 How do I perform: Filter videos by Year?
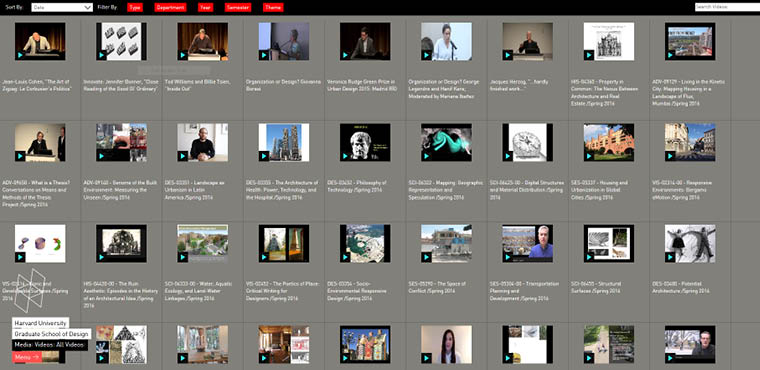pyautogui.click(x=206, y=7)
